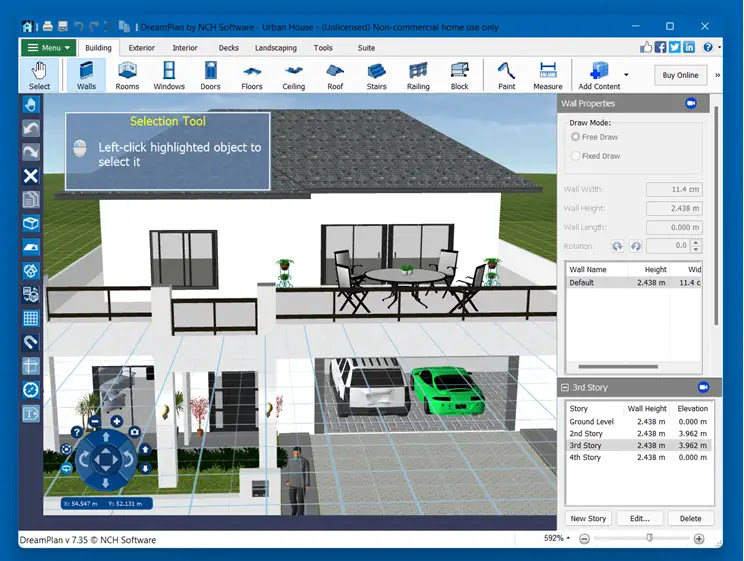The height and width of the screenshot is (561, 744).
Task: Select the Walls tool
Action: tap(86, 75)
